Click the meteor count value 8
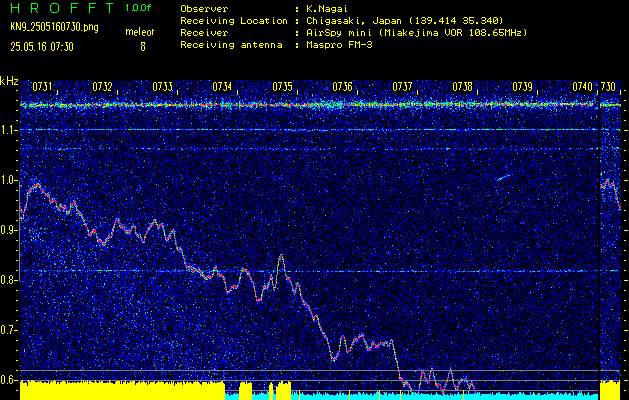The height and width of the screenshot is (400, 629). click(x=142, y=47)
